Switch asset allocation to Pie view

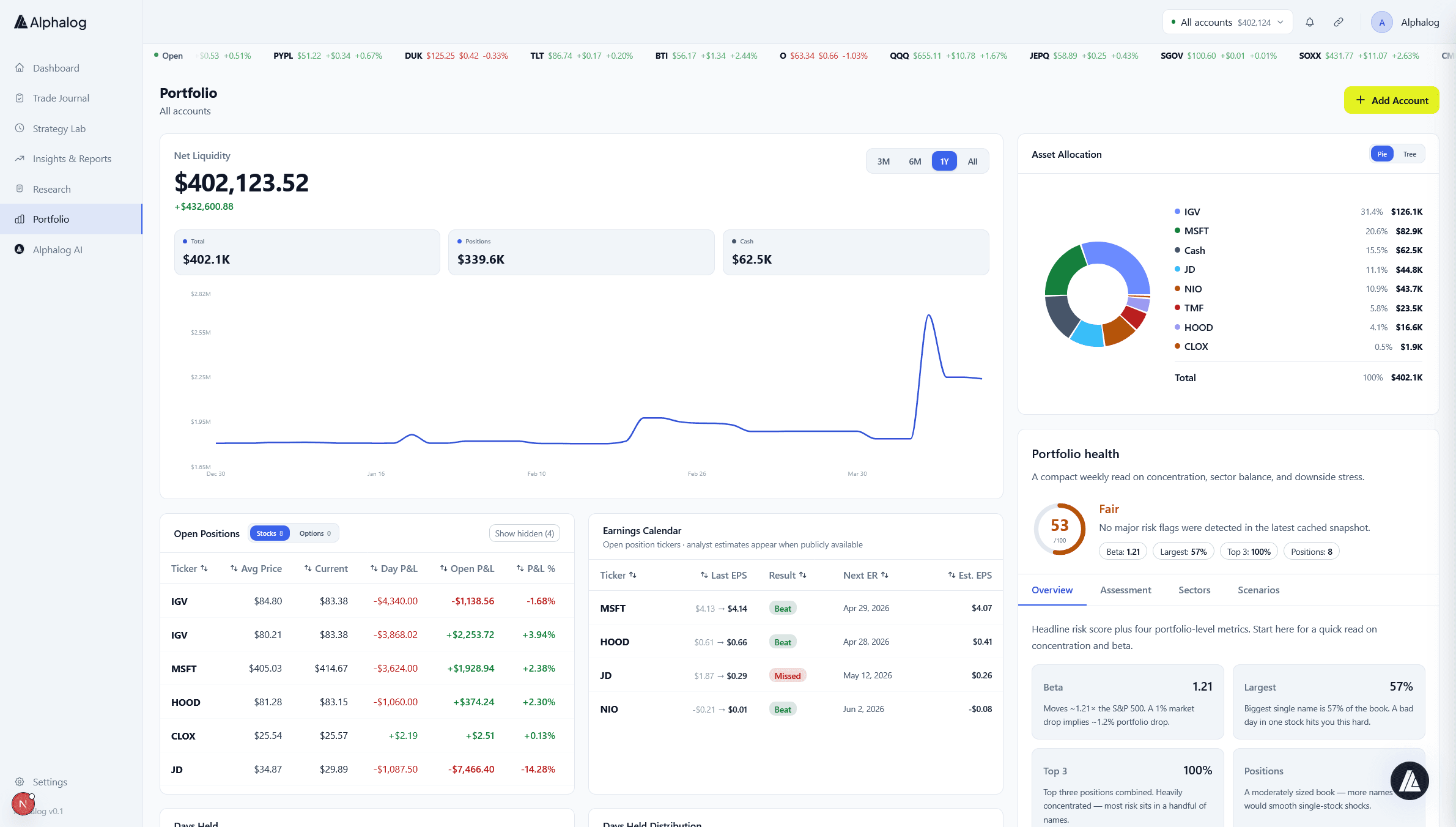coord(1382,154)
